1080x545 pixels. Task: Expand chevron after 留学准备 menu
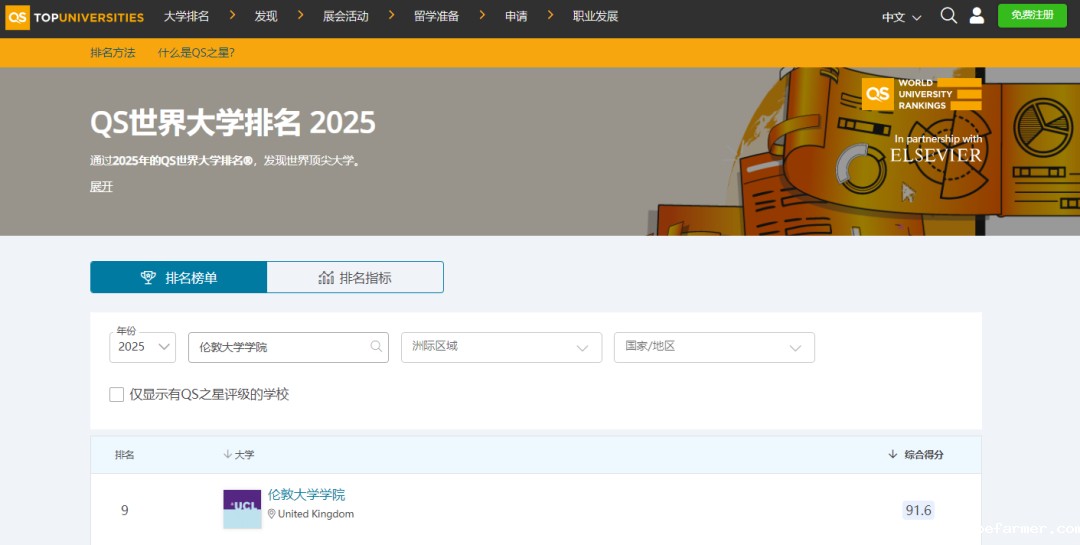[x=482, y=14]
